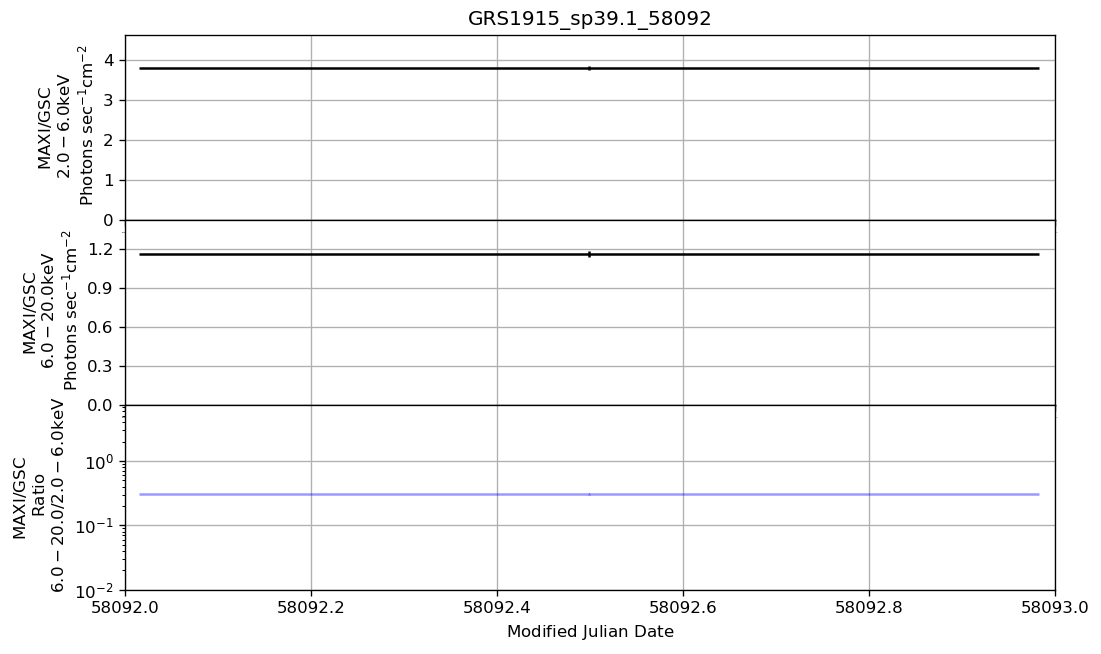This screenshot has height=654, width=1101.
Task: Click the data point marker in middle panel
Action: [589, 254]
